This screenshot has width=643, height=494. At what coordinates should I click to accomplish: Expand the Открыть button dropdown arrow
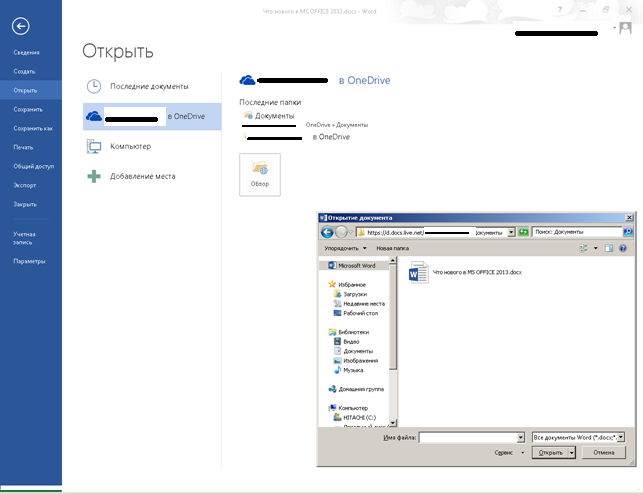pyautogui.click(x=572, y=453)
